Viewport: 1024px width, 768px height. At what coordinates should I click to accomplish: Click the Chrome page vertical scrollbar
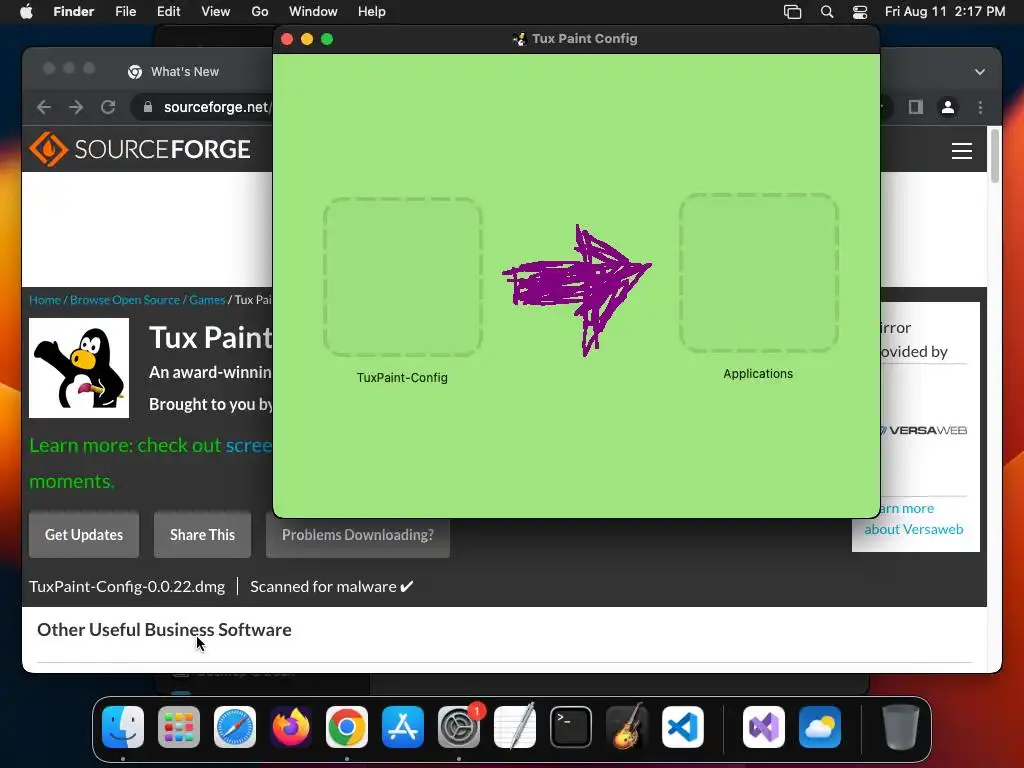point(995,157)
